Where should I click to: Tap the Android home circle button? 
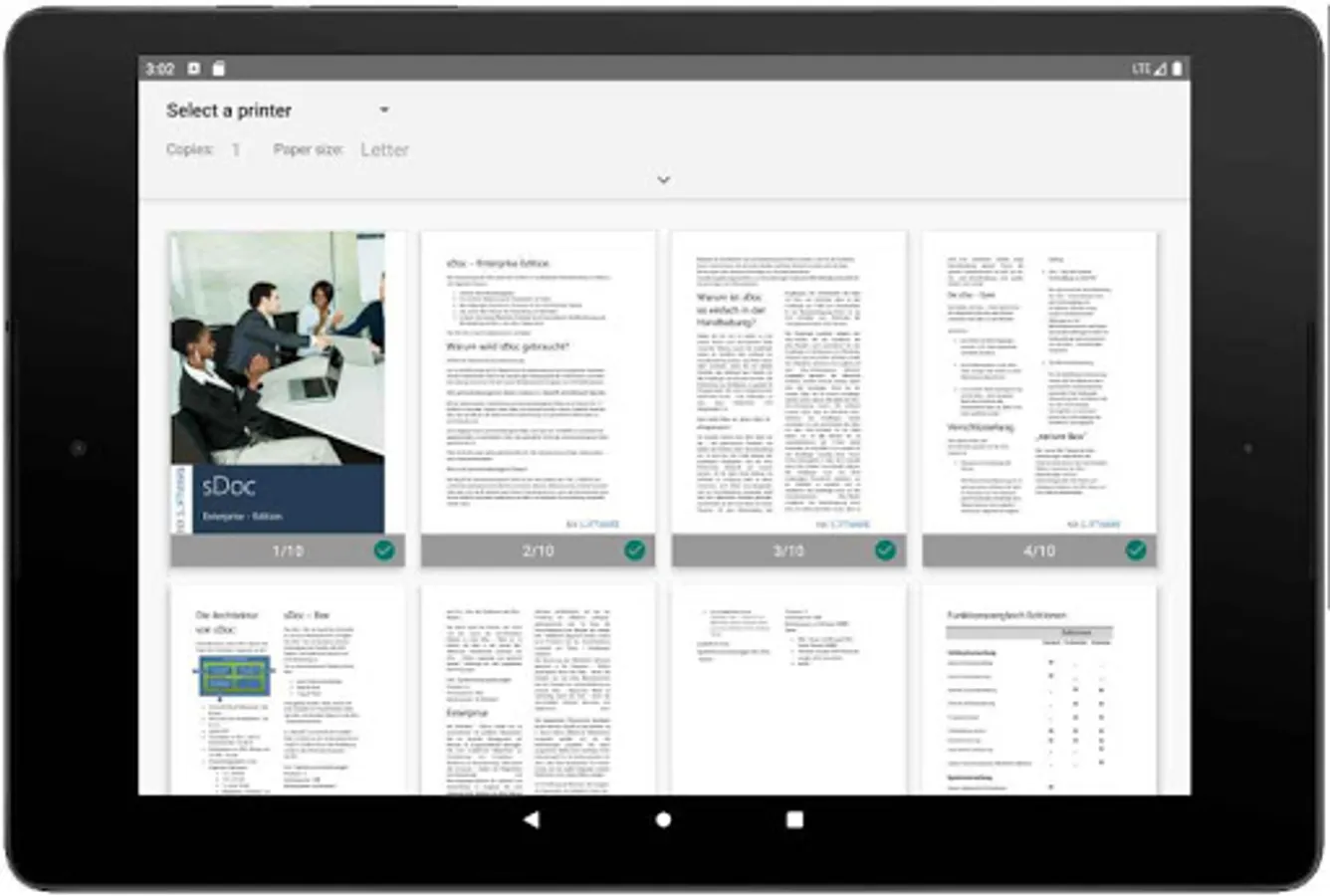(663, 819)
